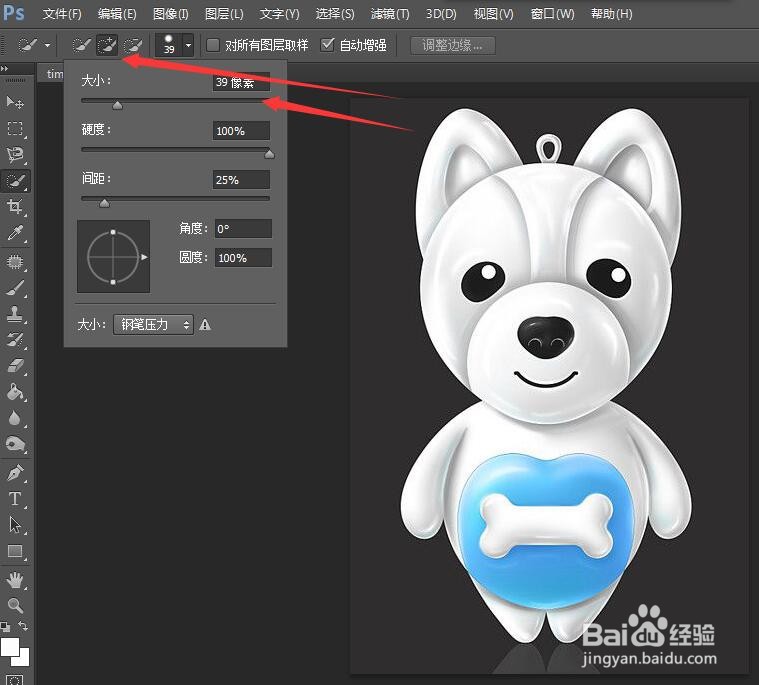Click the Ps application logo

pyautogui.click(x=13, y=13)
